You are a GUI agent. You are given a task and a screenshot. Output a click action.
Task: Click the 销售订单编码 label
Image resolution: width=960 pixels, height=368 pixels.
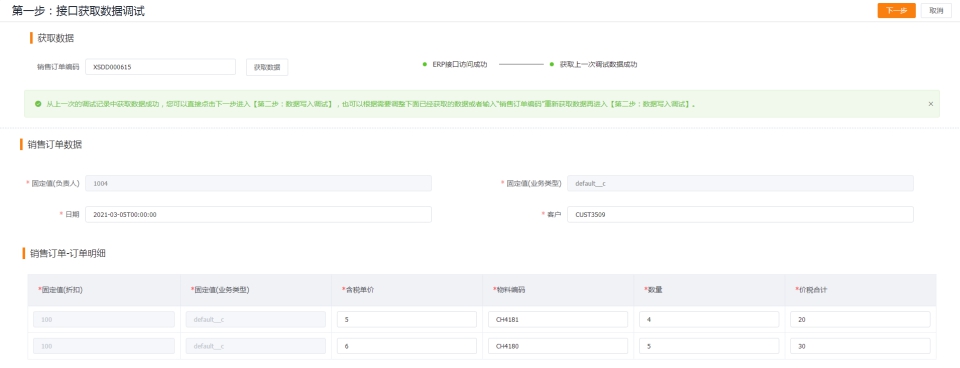tap(58, 67)
